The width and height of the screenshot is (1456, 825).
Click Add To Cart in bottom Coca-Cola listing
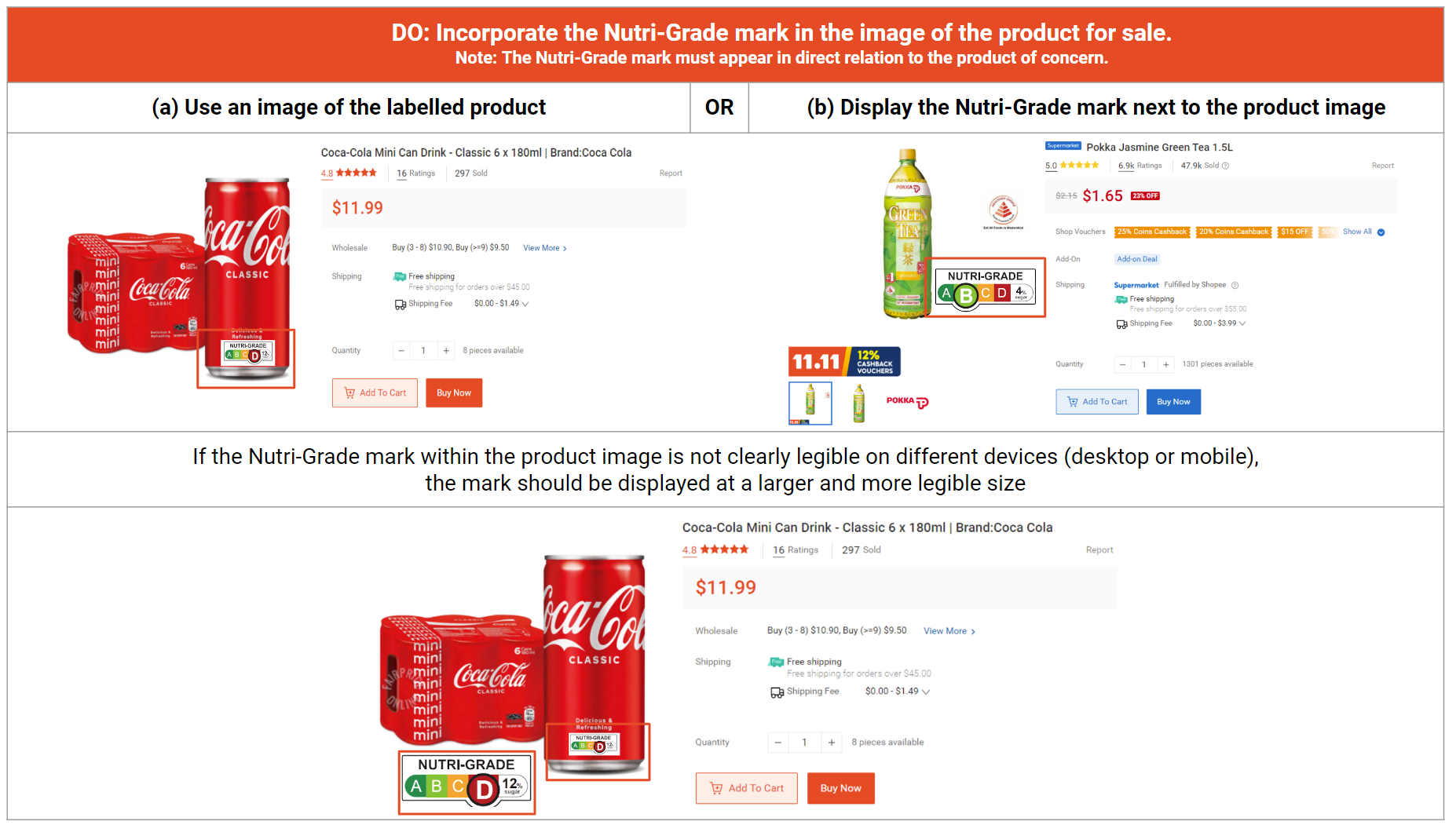[x=746, y=788]
